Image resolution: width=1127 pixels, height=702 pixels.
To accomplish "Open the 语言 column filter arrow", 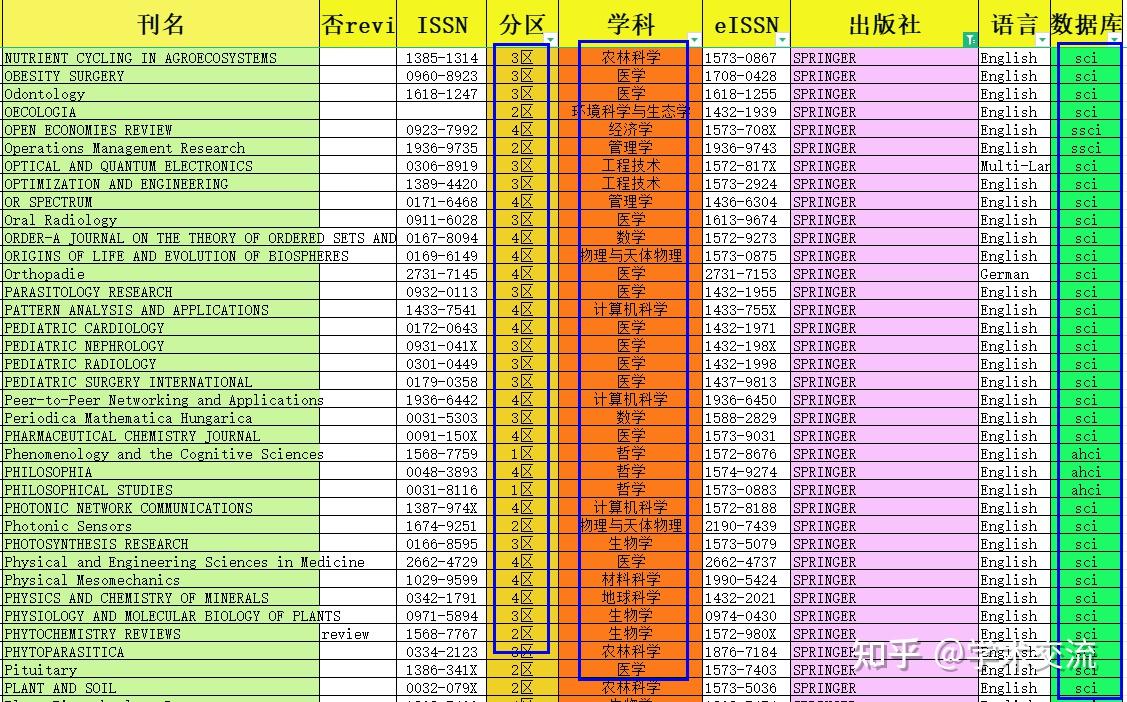I will (1041, 40).
